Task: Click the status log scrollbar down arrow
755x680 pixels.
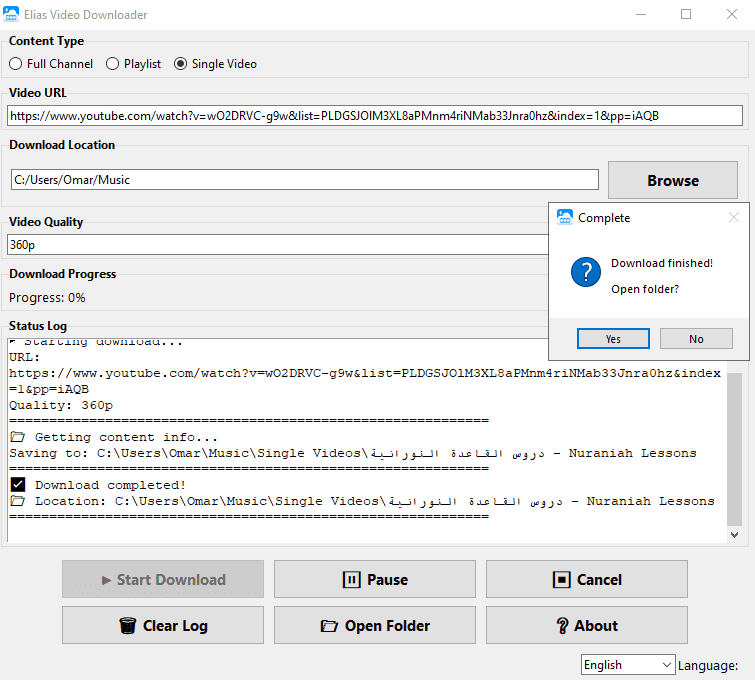Action: 735,535
